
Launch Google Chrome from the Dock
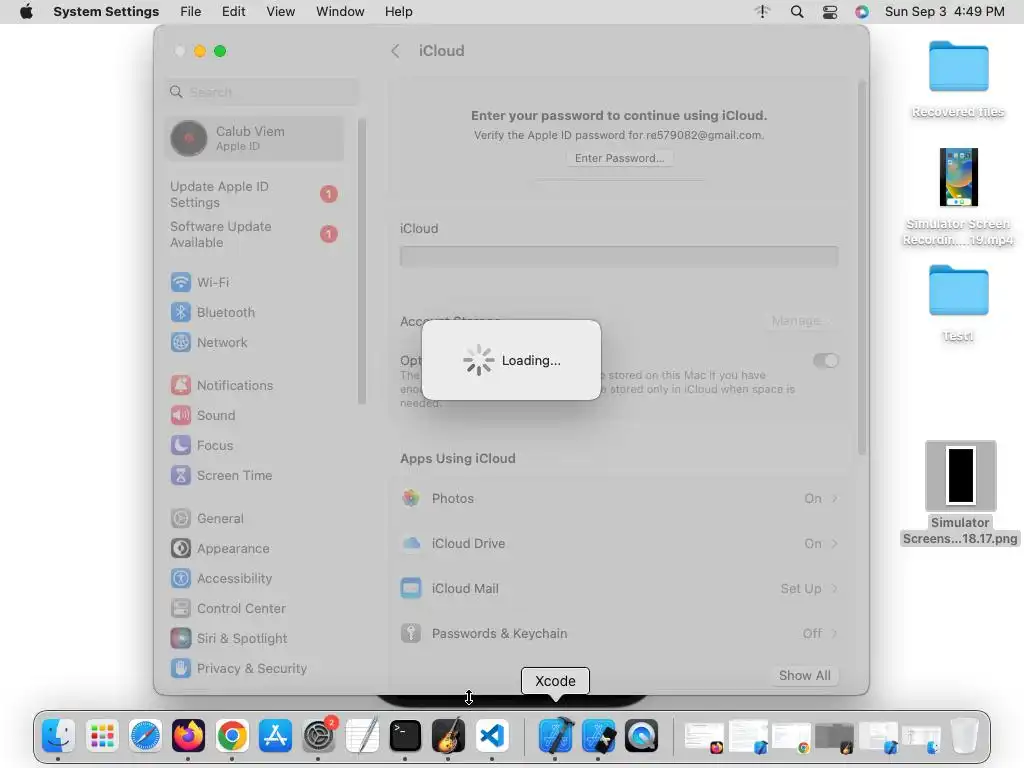[x=232, y=735]
